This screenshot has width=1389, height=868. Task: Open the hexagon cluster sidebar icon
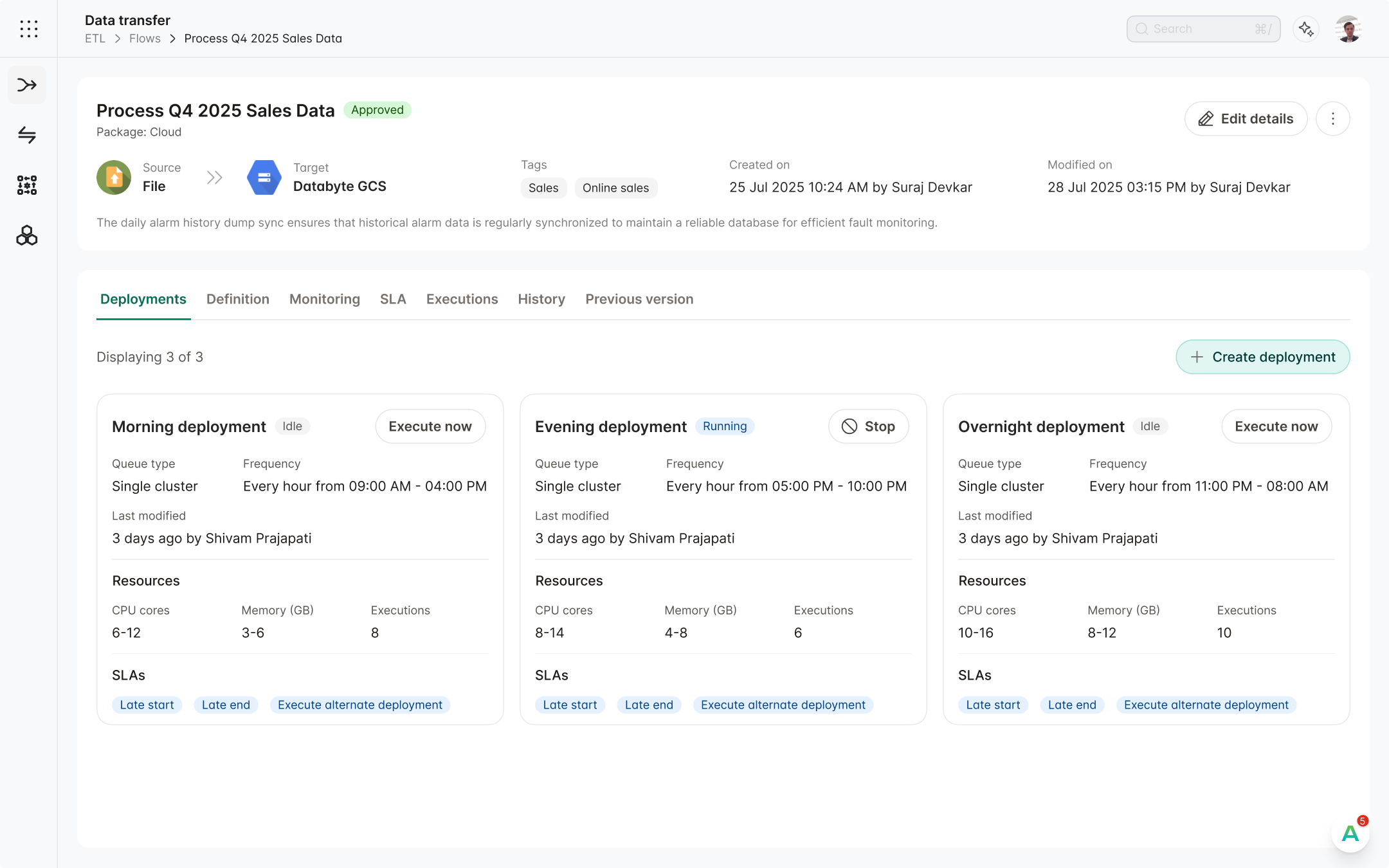coord(27,236)
